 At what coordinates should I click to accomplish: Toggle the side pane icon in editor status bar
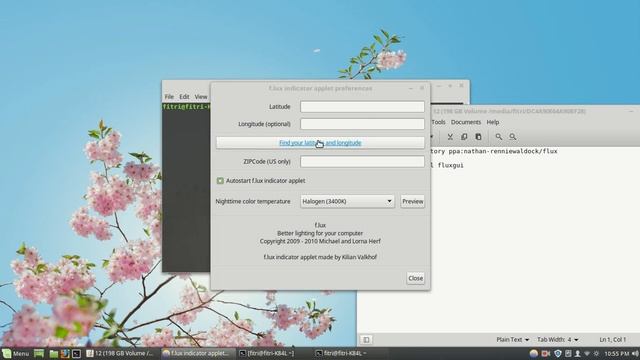pyautogui.click(x=366, y=340)
